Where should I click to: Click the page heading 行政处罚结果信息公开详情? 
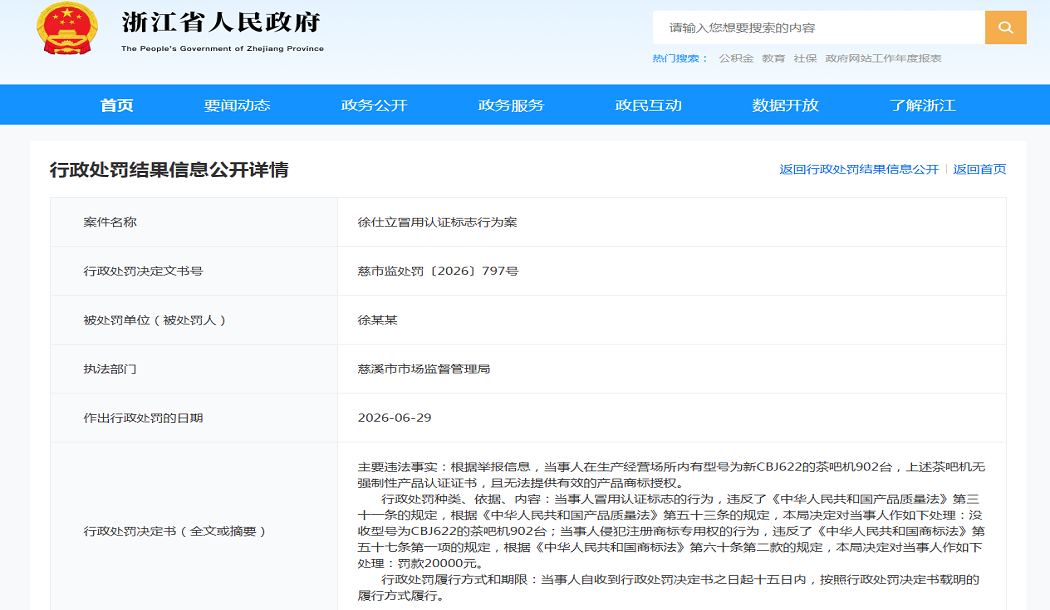point(169,169)
